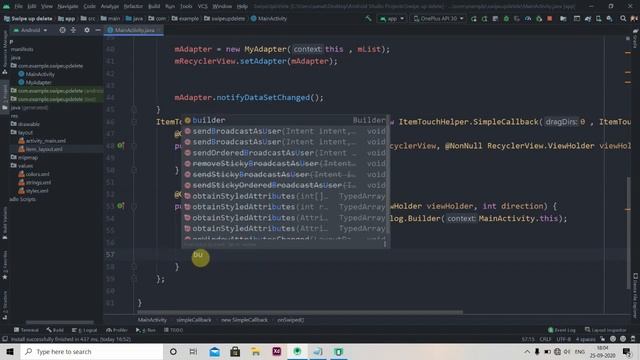The width and height of the screenshot is (640, 360).
Task: Choose sendOrderedBroadcastAsUser autocomplete suggestion
Action: click(285, 153)
